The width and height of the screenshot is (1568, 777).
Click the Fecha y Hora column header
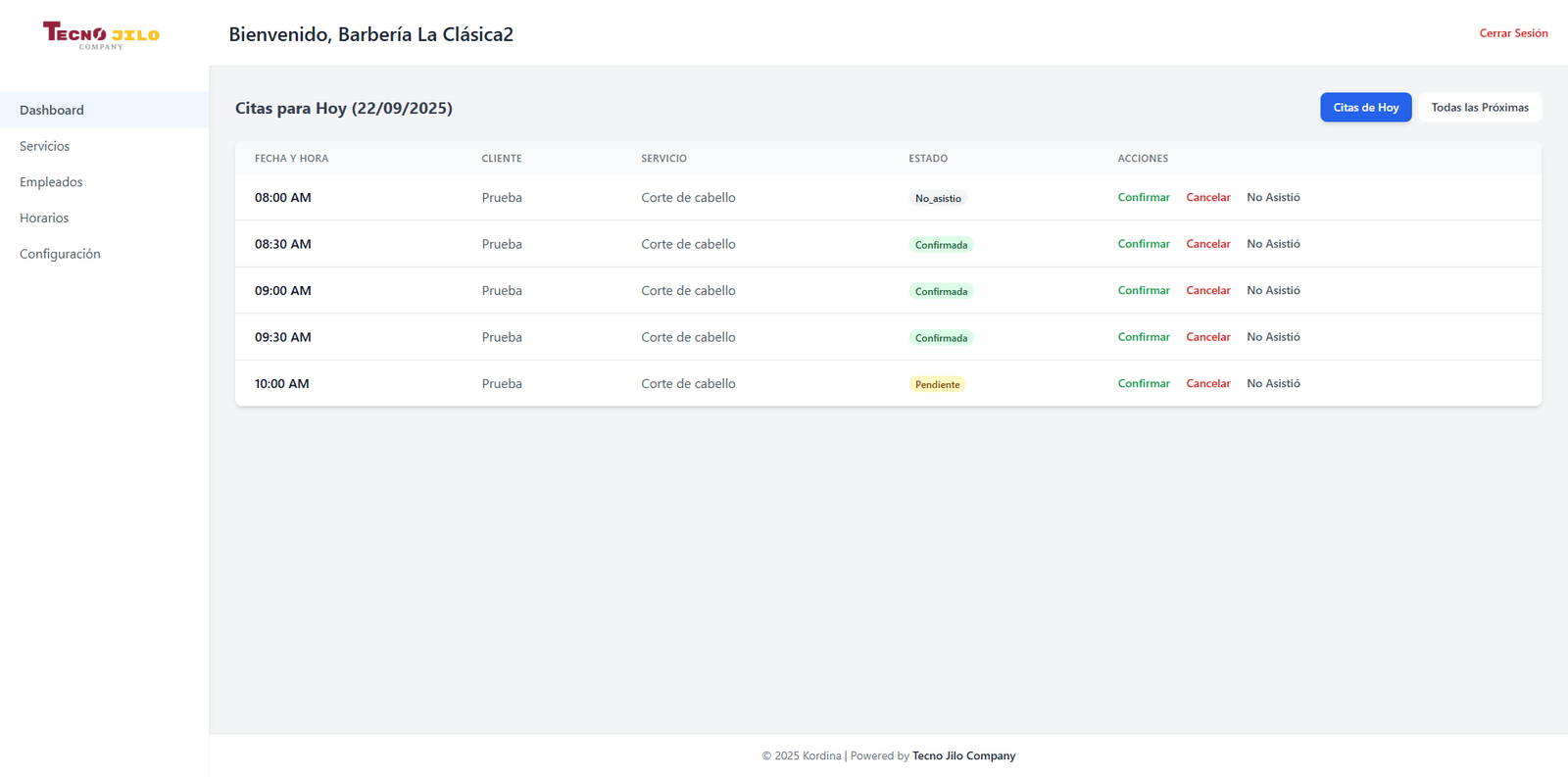pos(291,159)
